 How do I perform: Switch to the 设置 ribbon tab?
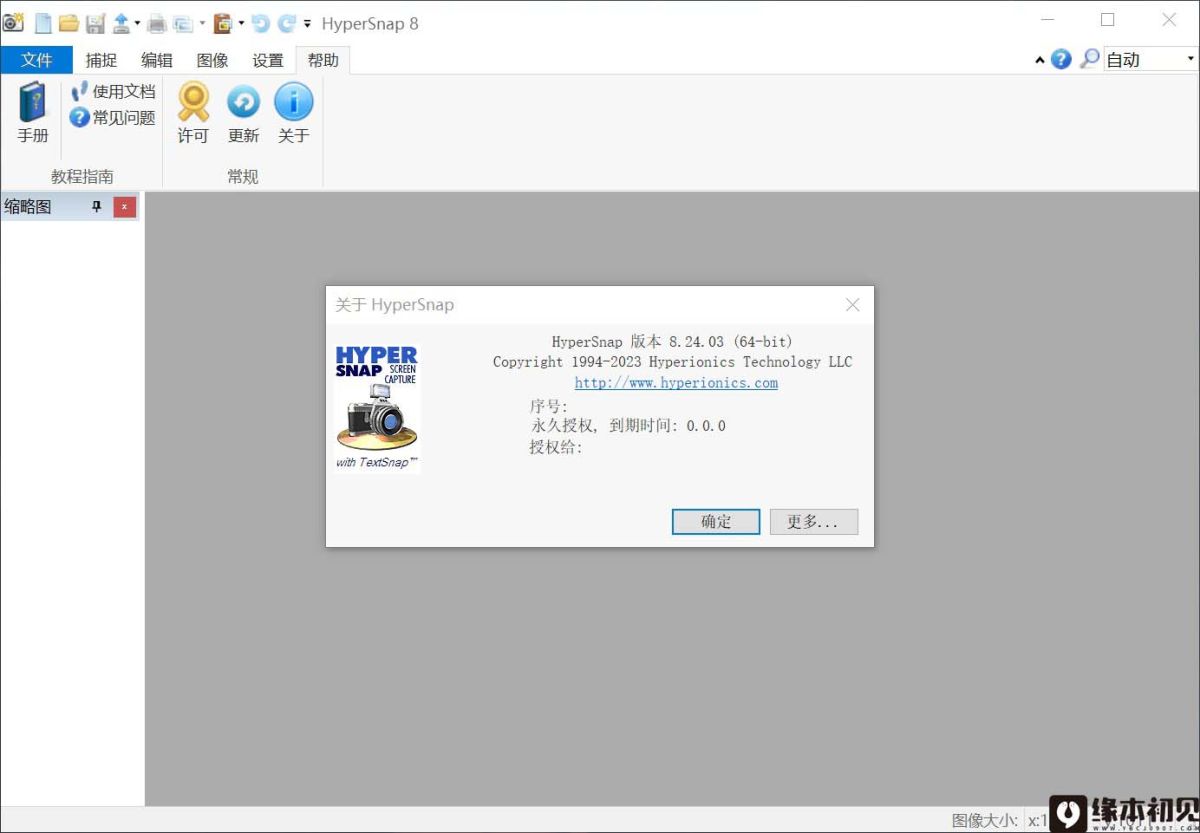[268, 60]
